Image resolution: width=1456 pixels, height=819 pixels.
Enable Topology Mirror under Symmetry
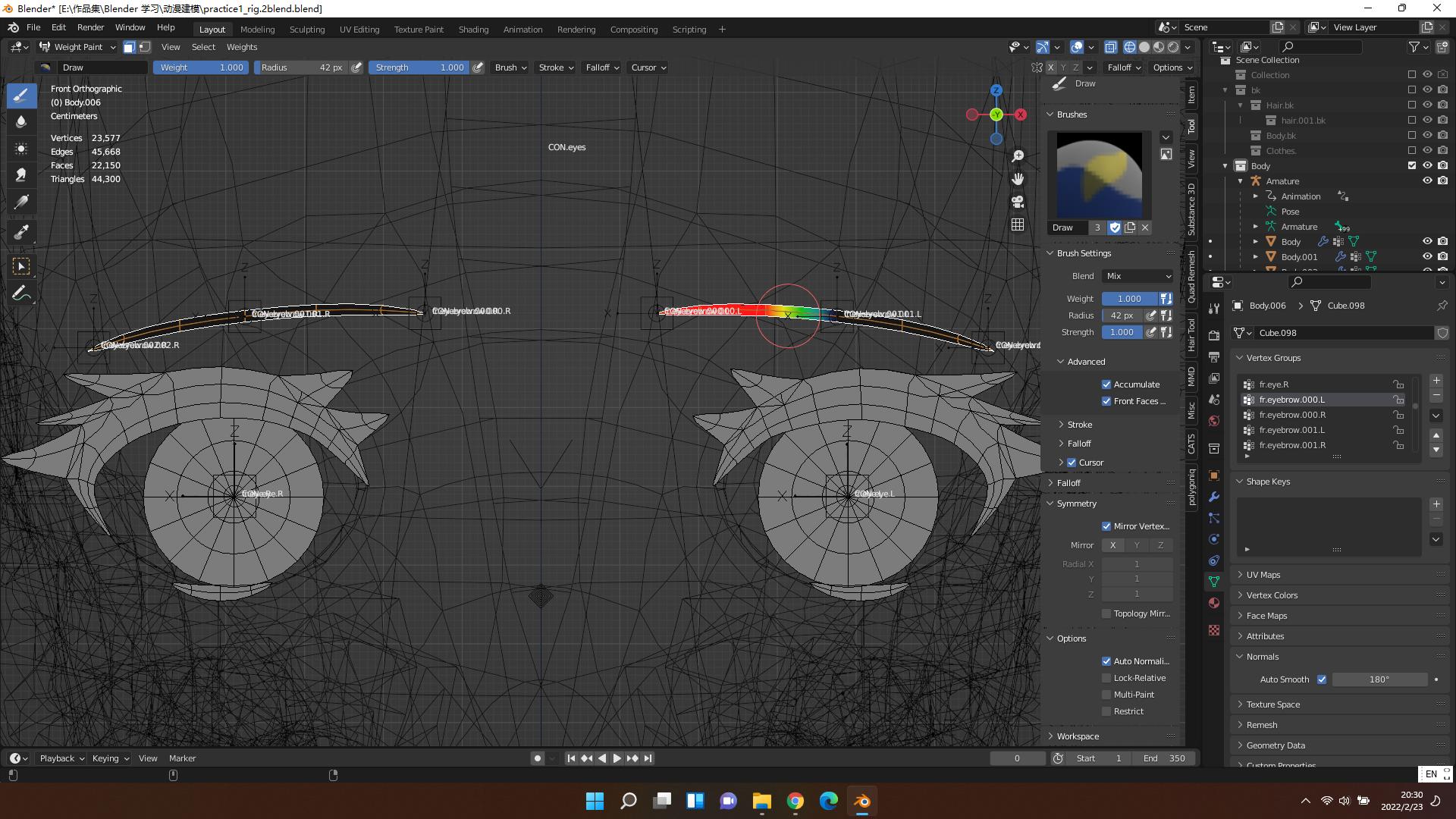(1106, 613)
